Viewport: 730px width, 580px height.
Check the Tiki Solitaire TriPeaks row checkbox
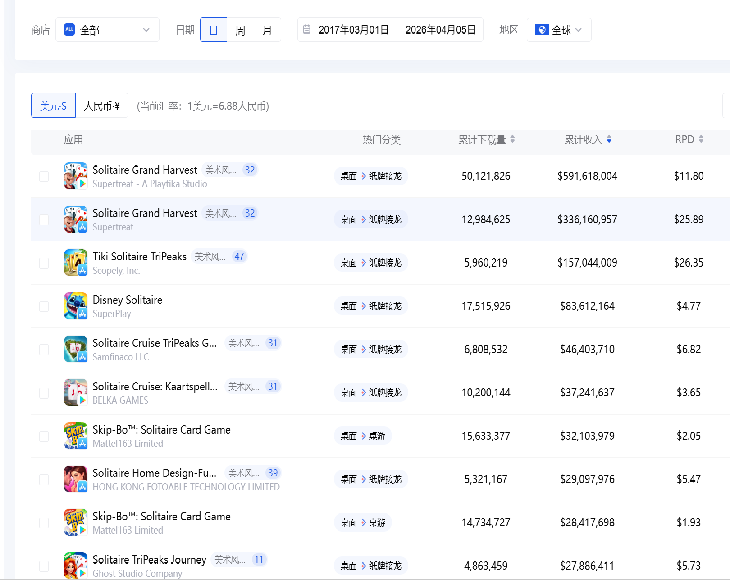(43, 263)
